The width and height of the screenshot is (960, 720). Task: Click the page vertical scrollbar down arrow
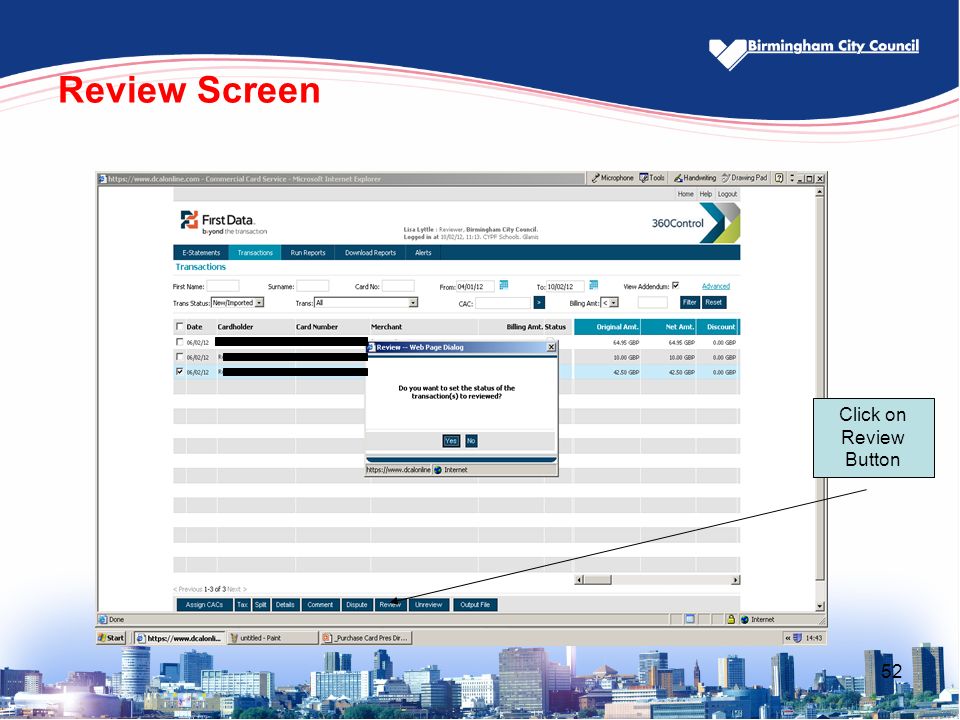click(820, 606)
